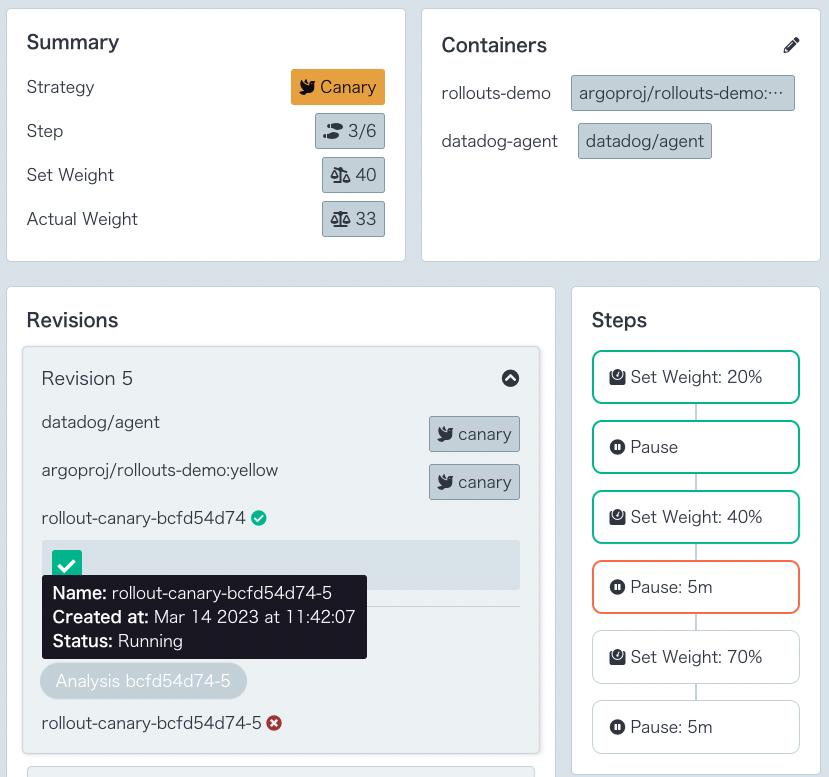829x777 pixels.
Task: Click the pencil edit icon in Containers
Action: coord(791,45)
